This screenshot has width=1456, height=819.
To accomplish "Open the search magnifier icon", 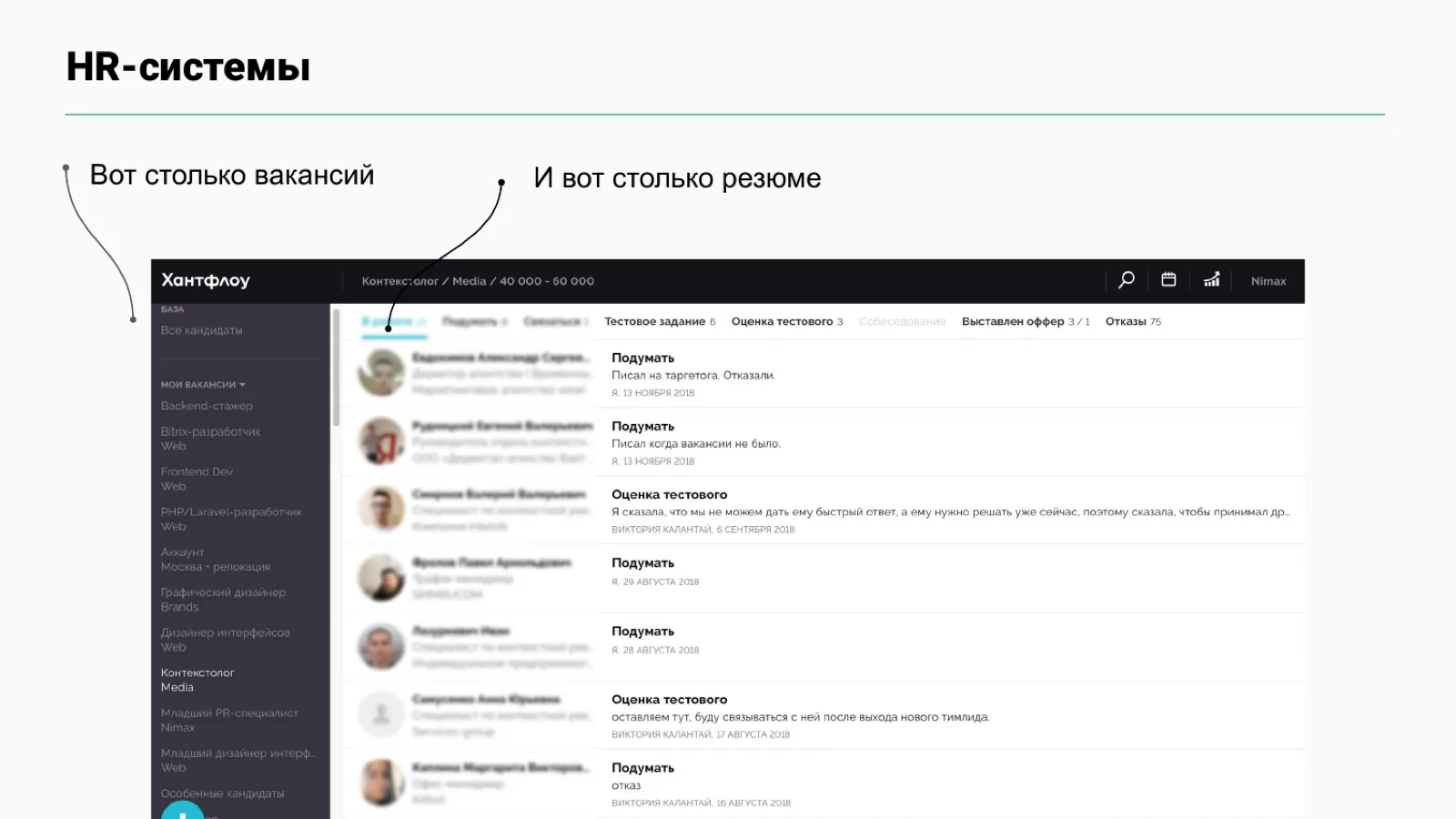I will (x=1127, y=280).
